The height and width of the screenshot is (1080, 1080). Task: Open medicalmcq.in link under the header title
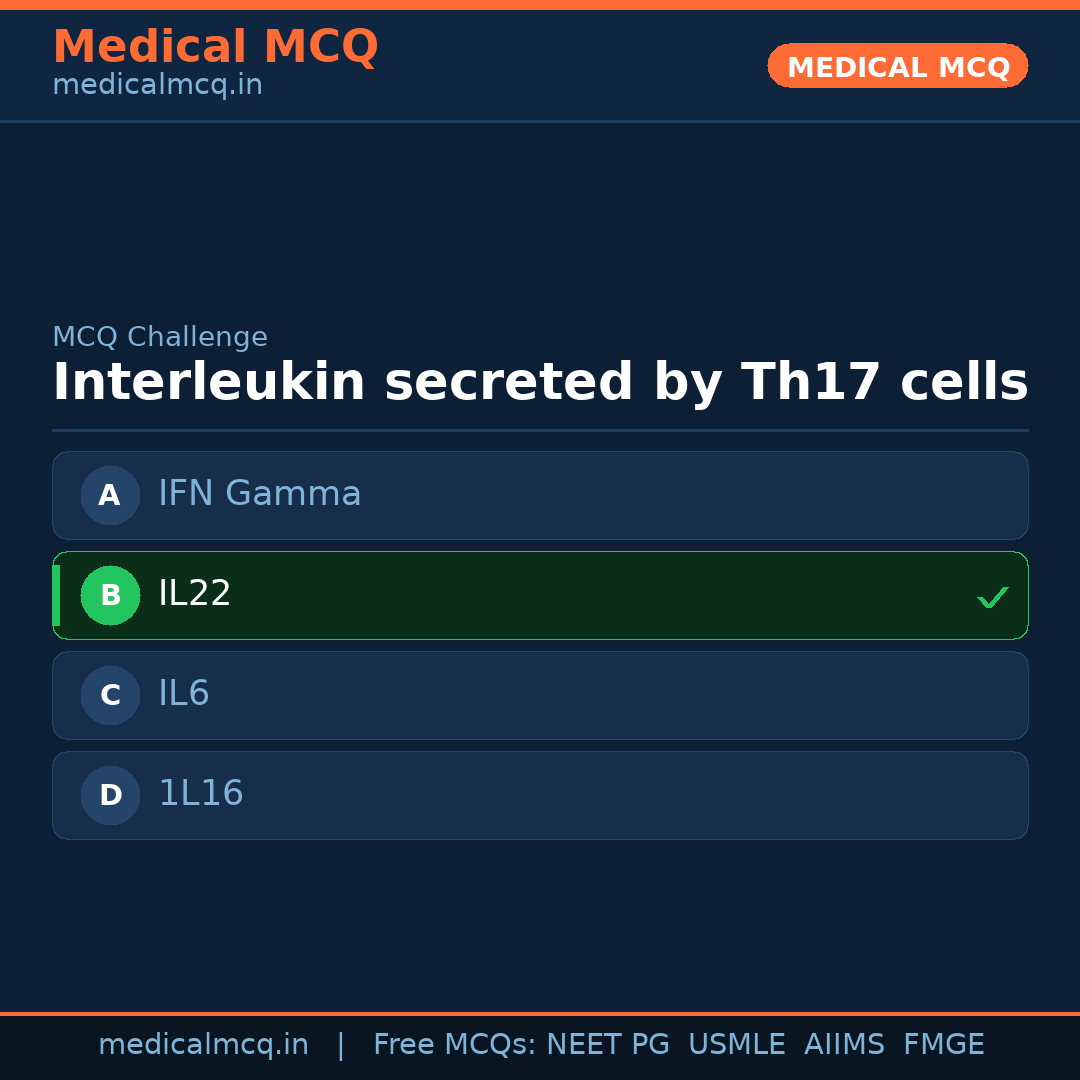[157, 86]
